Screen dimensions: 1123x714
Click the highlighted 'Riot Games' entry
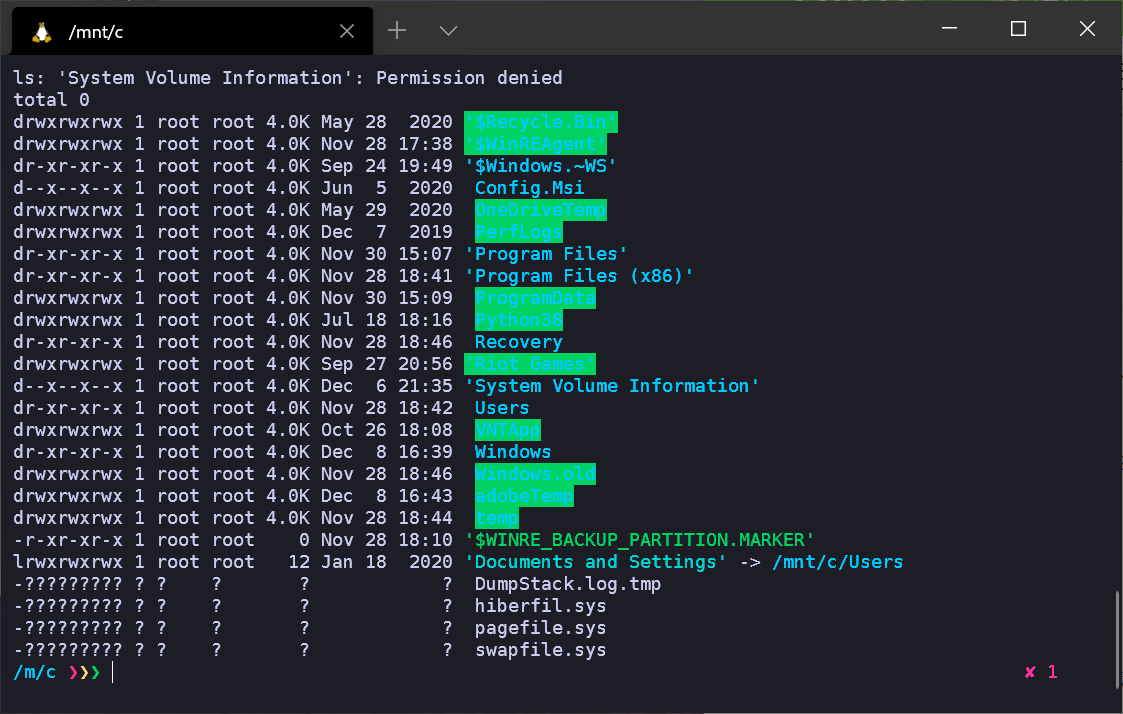pyautogui.click(x=530, y=364)
